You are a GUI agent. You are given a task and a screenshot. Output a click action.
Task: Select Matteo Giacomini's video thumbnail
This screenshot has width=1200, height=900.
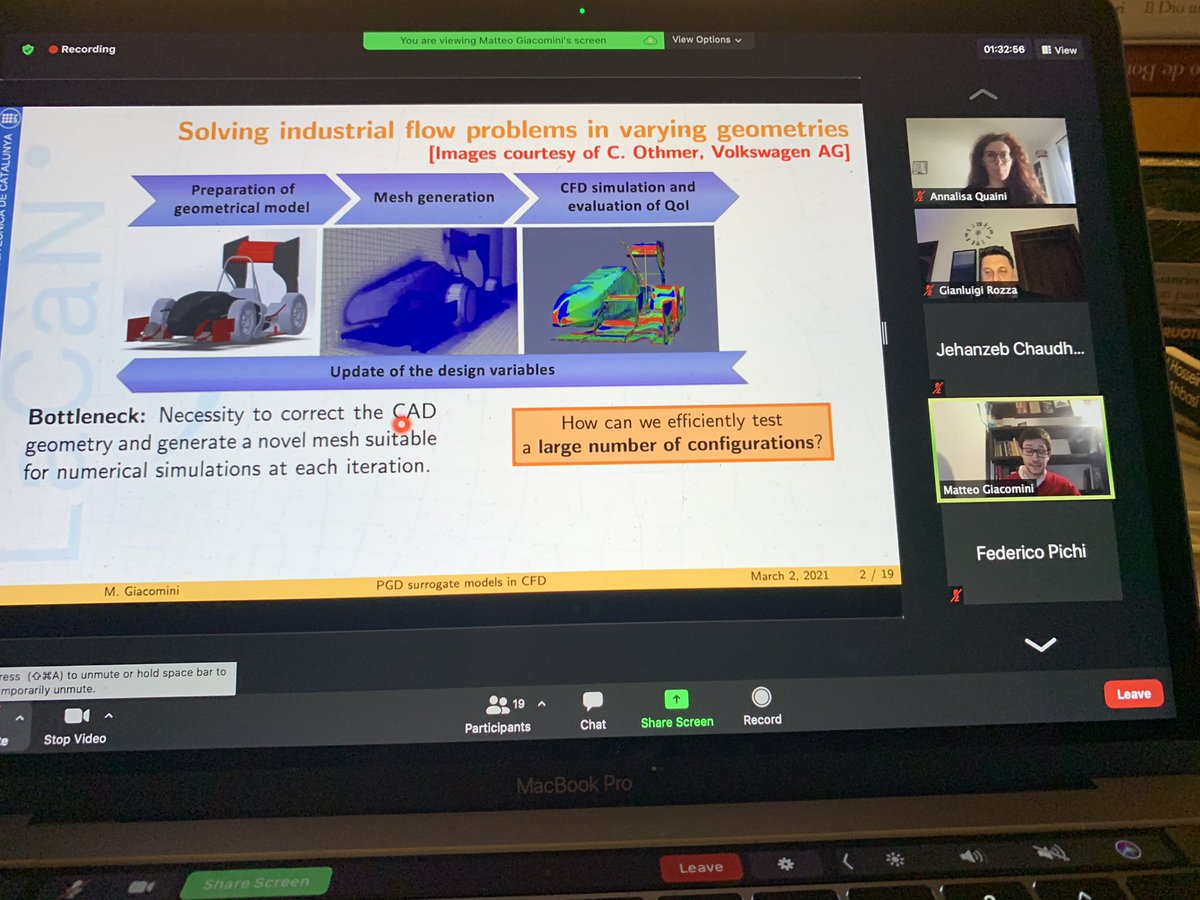[x=1020, y=448]
